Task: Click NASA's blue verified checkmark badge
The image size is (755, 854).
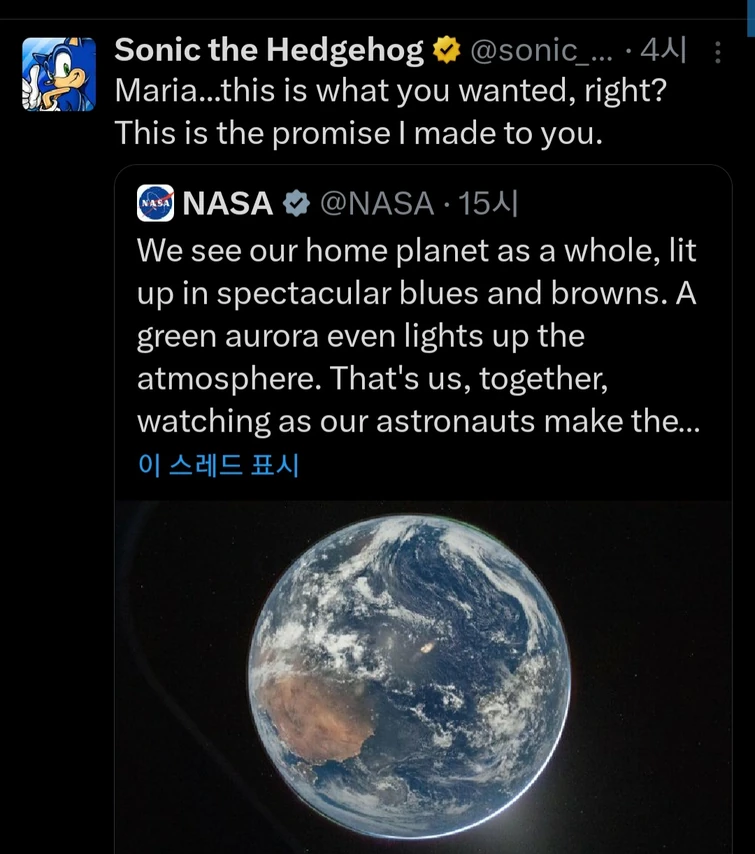Action: pos(296,204)
